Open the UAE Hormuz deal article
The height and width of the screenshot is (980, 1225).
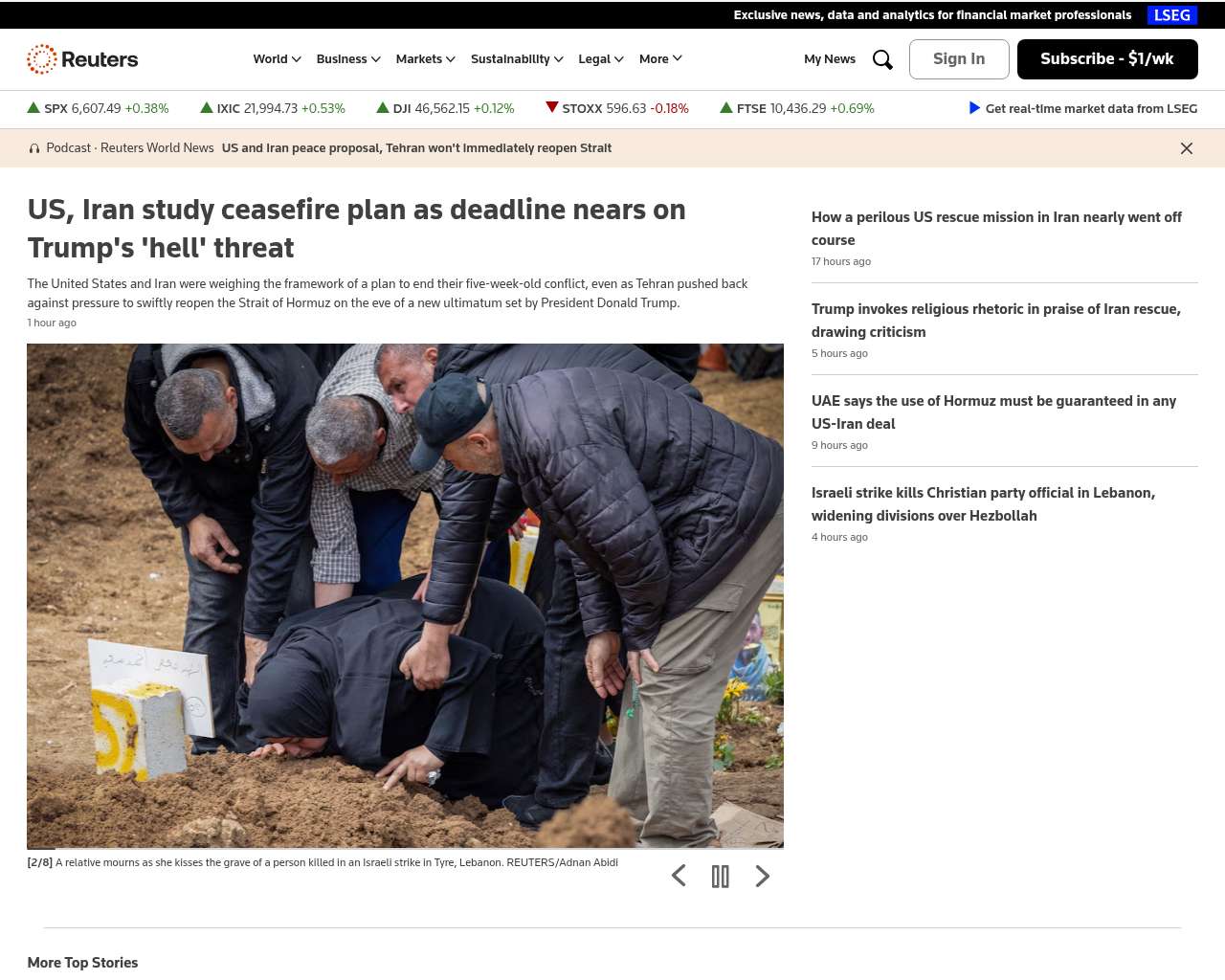993,412
